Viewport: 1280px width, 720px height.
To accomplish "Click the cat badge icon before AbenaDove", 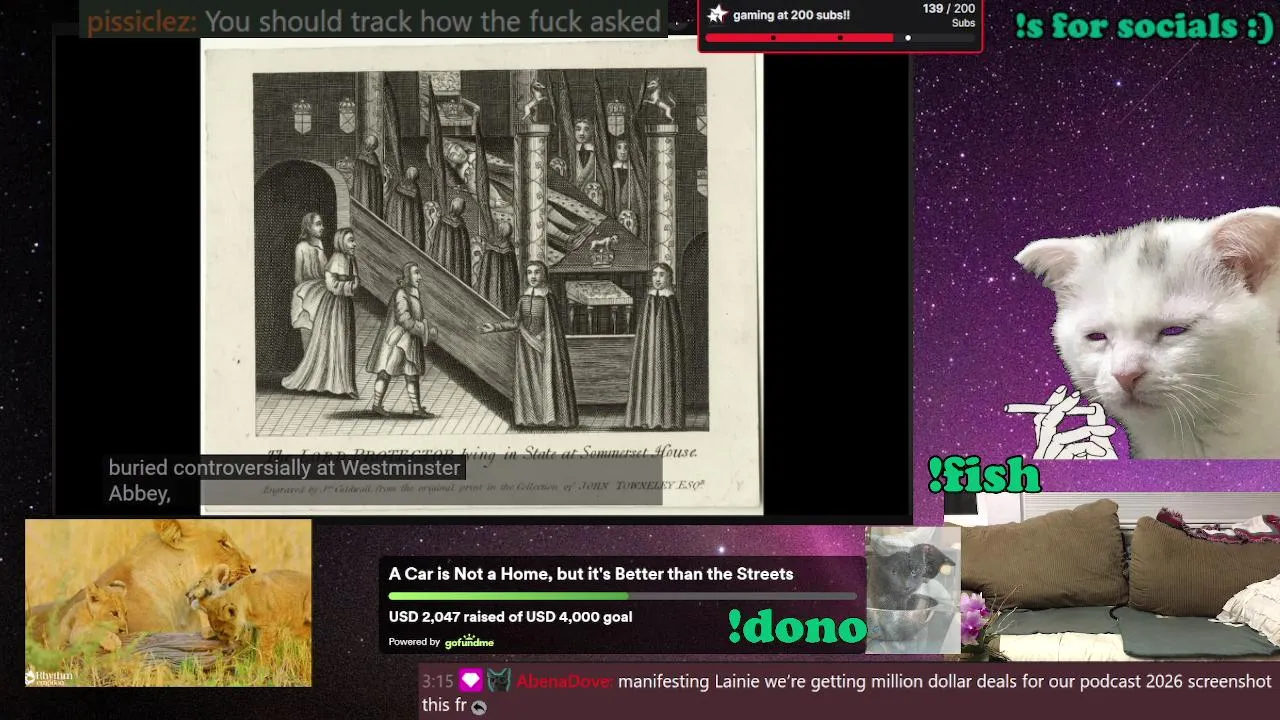I will 499,681.
